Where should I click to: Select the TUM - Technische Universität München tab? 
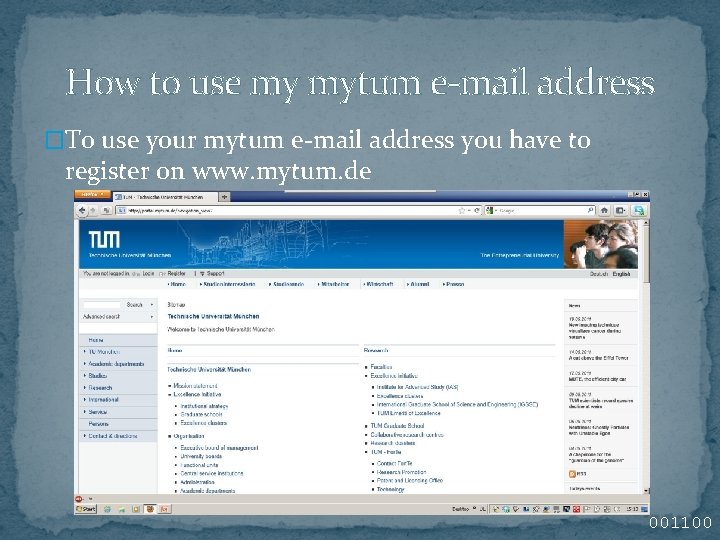(164, 197)
